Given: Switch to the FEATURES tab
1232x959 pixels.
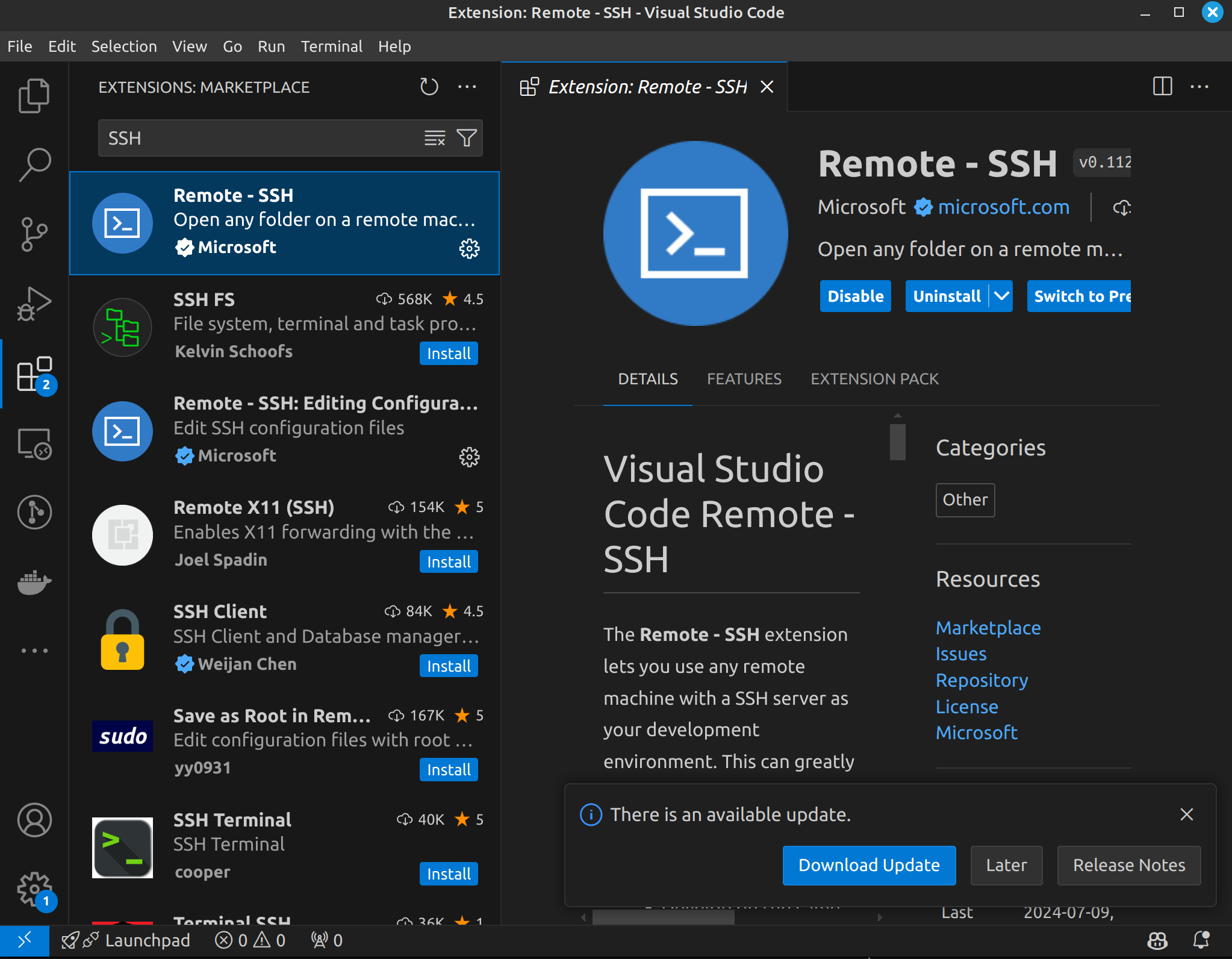Looking at the screenshot, I should [744, 379].
